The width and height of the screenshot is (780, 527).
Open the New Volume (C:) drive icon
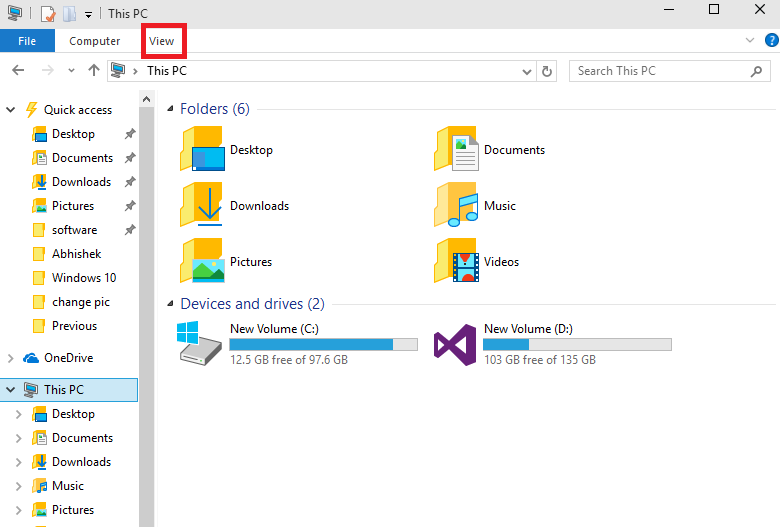coord(199,343)
